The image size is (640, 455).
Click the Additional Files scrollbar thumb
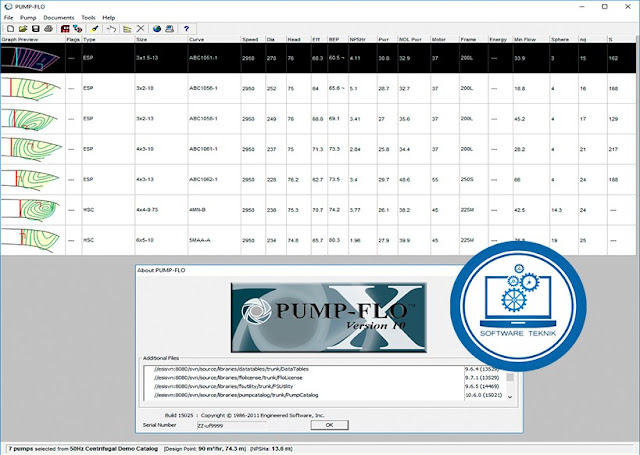510,377
